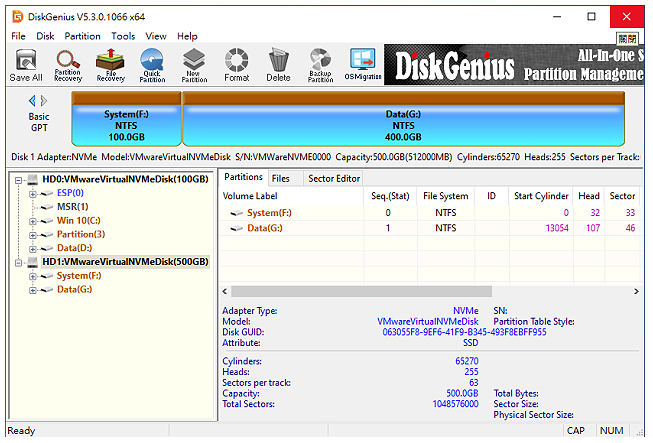This screenshot has width=653, height=443.
Task: Click the scroll left arrow of partition table
Action: [224, 291]
